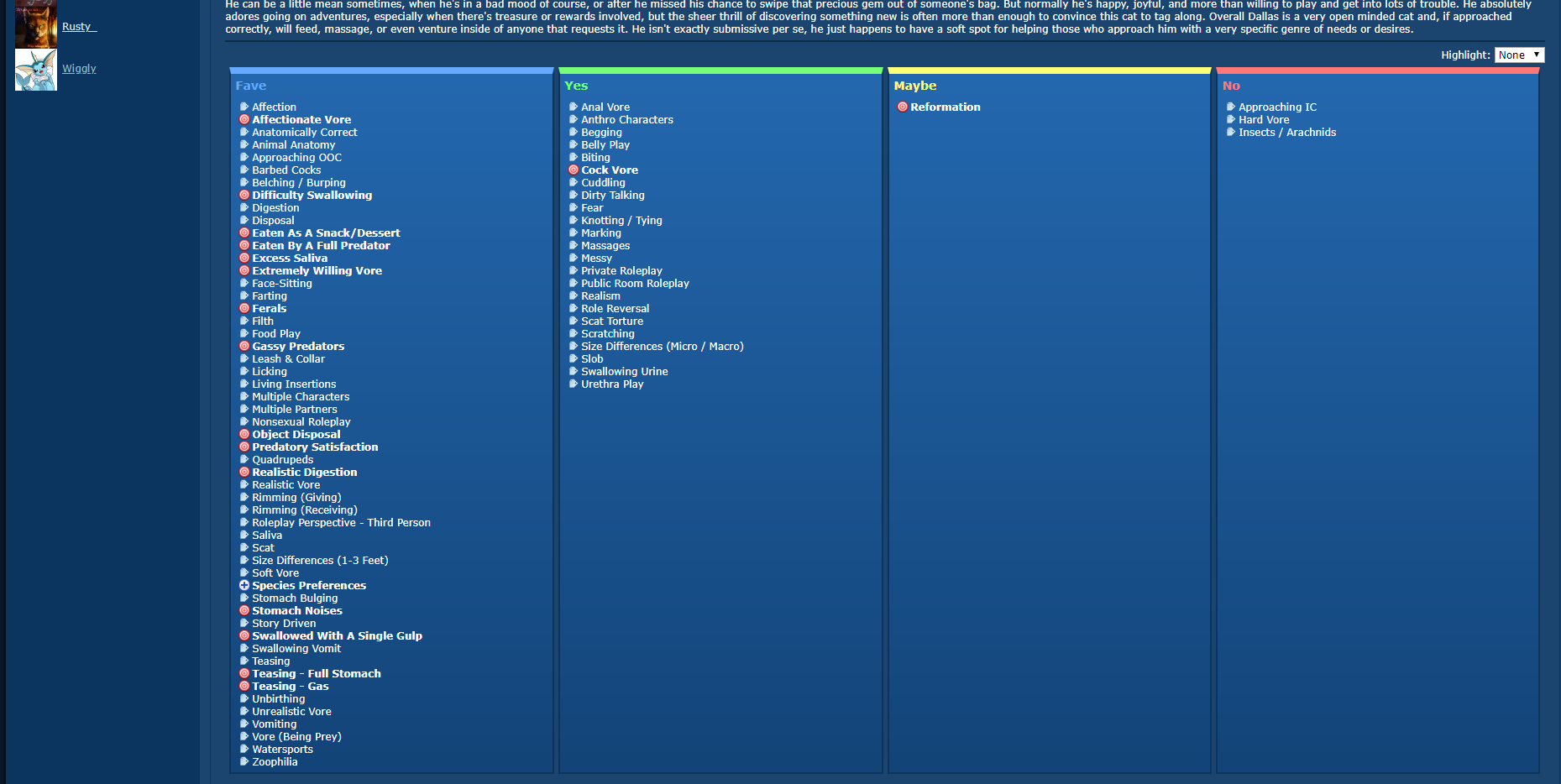Open the Highlight dropdown set to None

pos(1519,55)
